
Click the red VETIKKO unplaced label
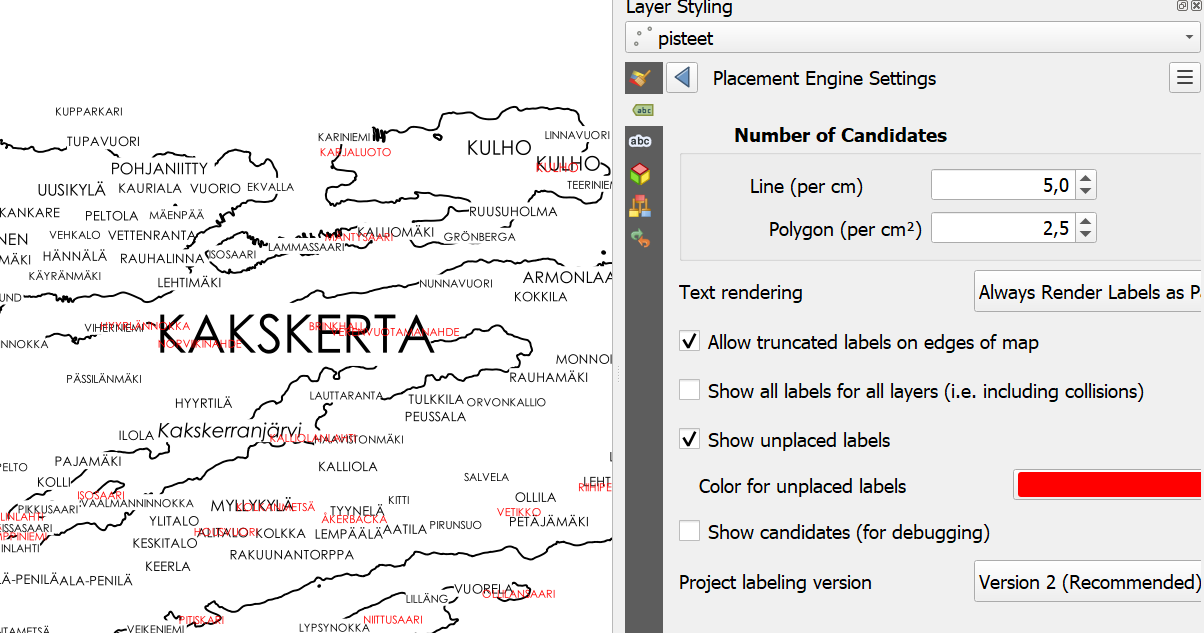click(x=519, y=512)
